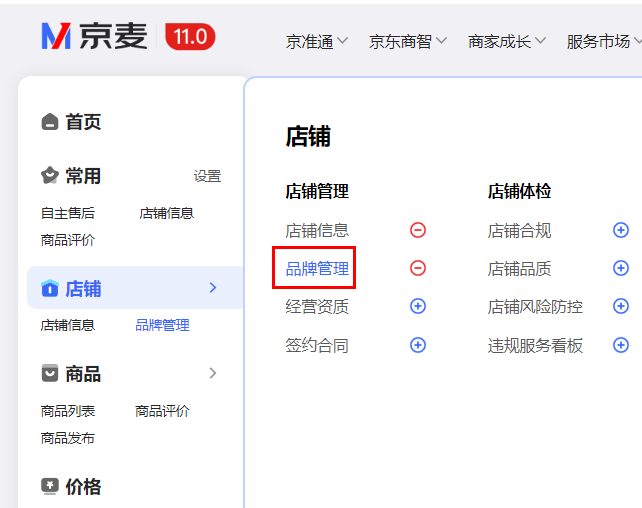This screenshot has width=642, height=508.
Task: Open 商品发布 in the sidebar
Action: pos(68,438)
